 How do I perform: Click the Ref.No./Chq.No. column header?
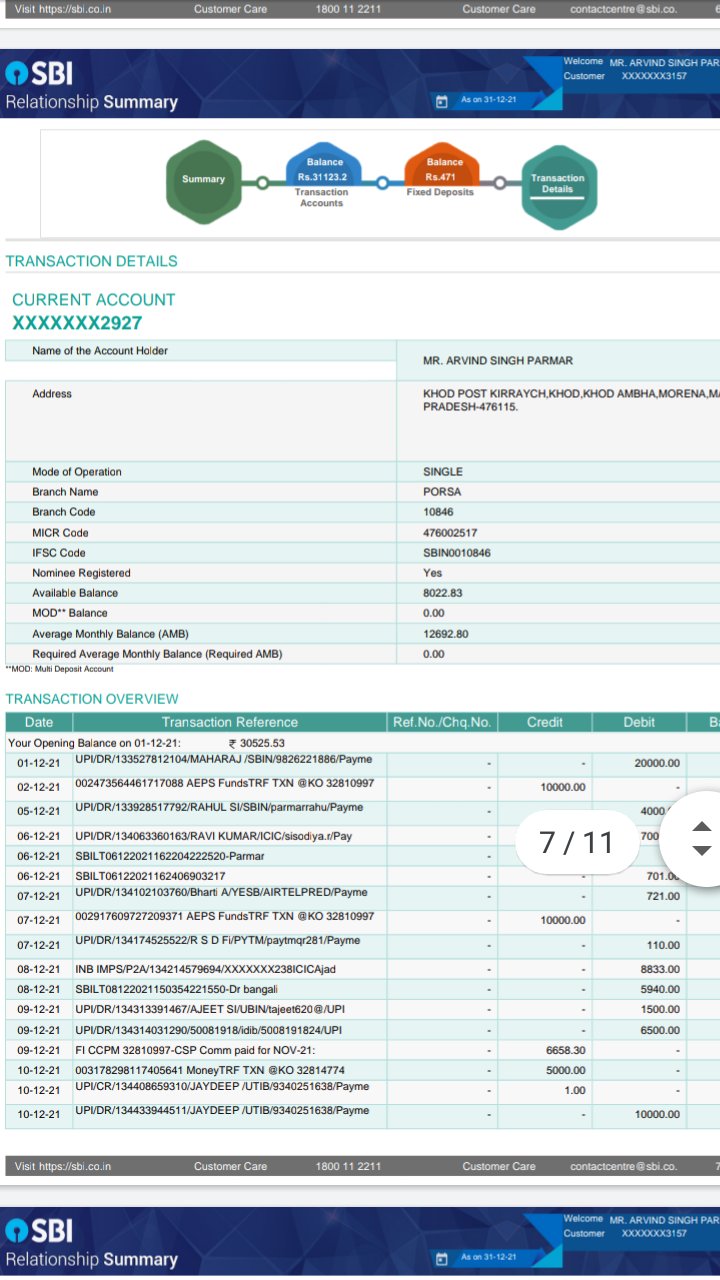(x=442, y=722)
